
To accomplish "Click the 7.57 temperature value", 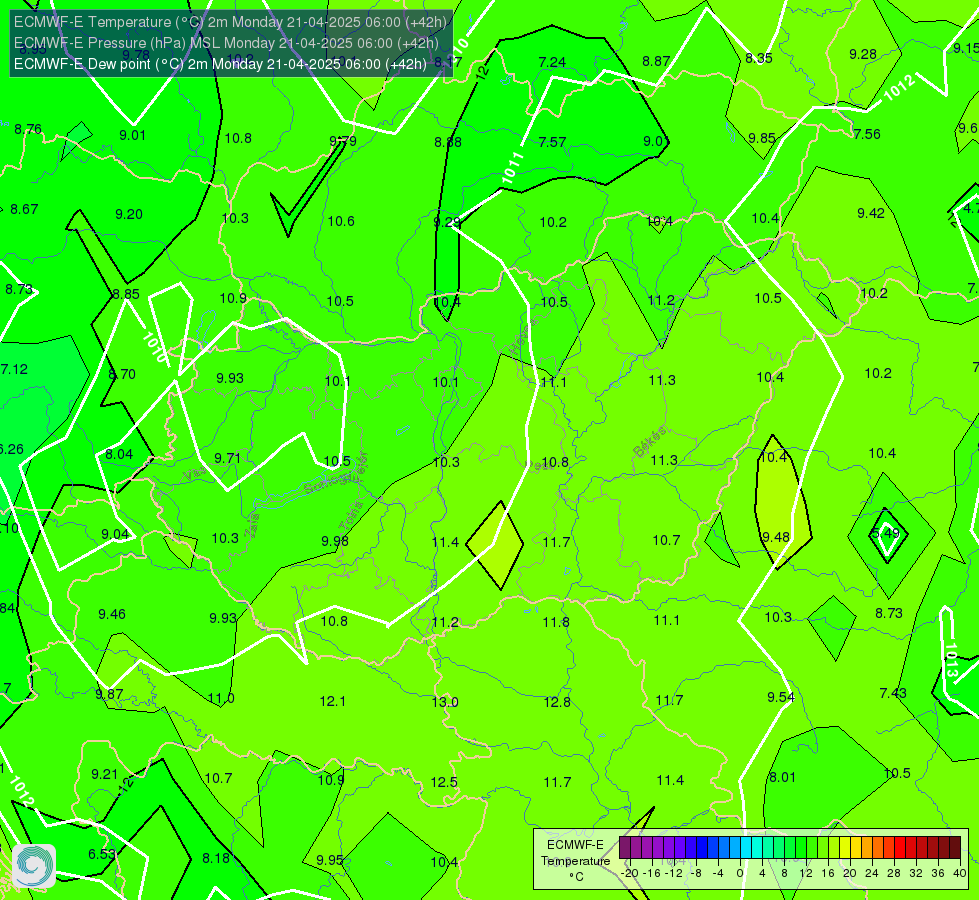I will pos(553,142).
